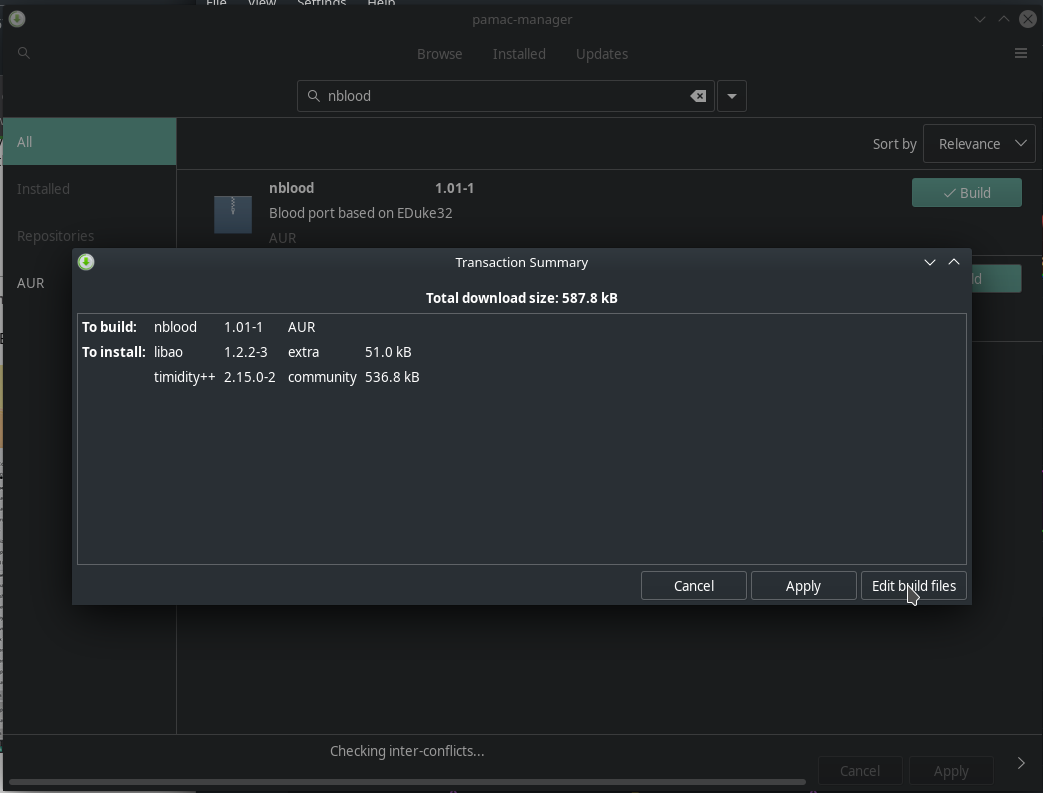Viewport: 1043px width, 793px height.
Task: Click the nblood package name in results
Action: tap(291, 188)
